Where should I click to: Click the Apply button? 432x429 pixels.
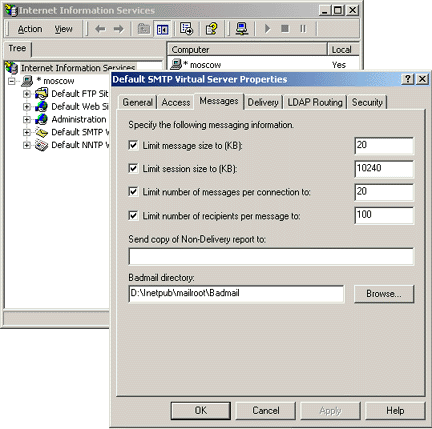coord(330,410)
